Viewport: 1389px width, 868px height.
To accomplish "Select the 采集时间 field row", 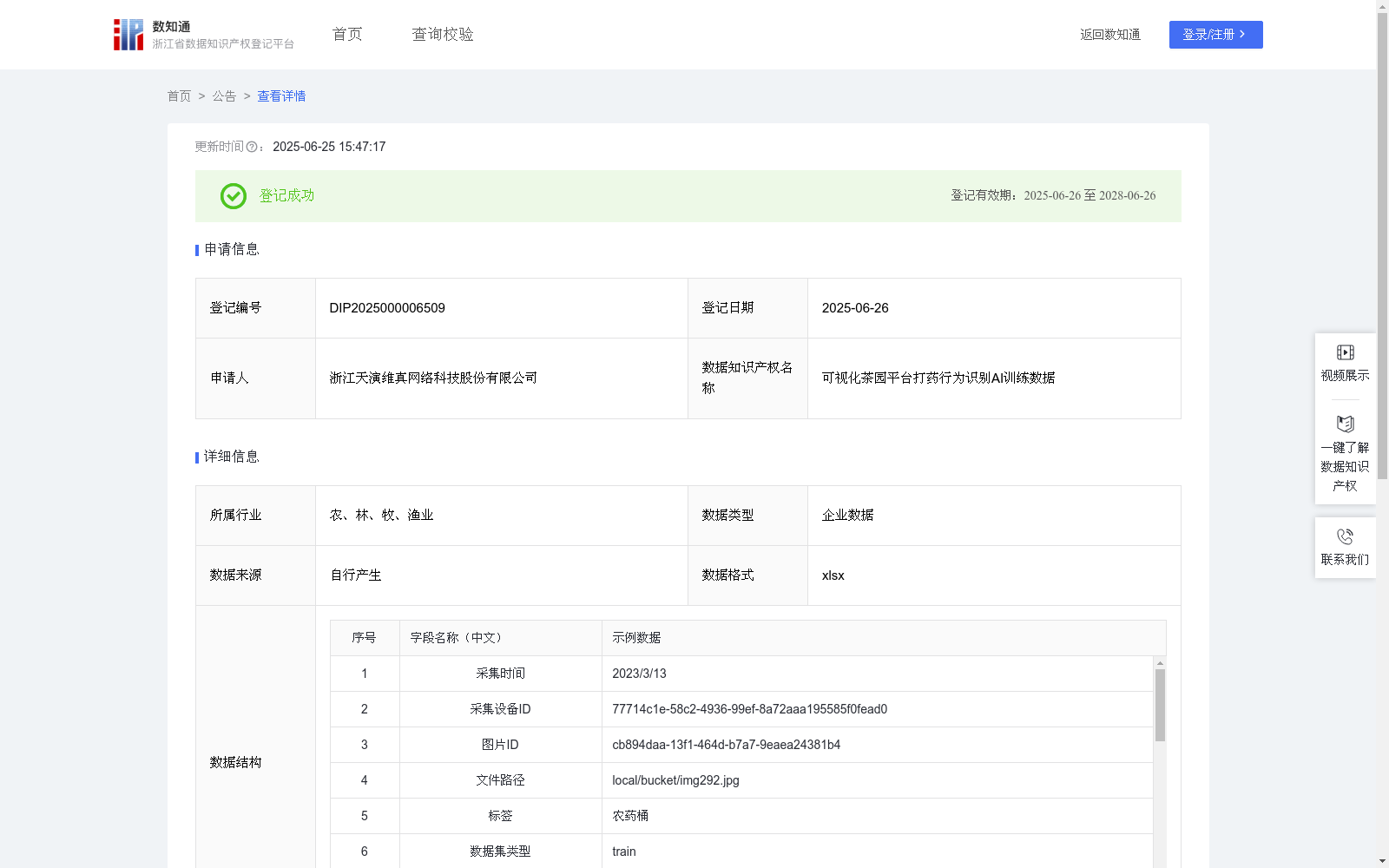I will (x=741, y=674).
